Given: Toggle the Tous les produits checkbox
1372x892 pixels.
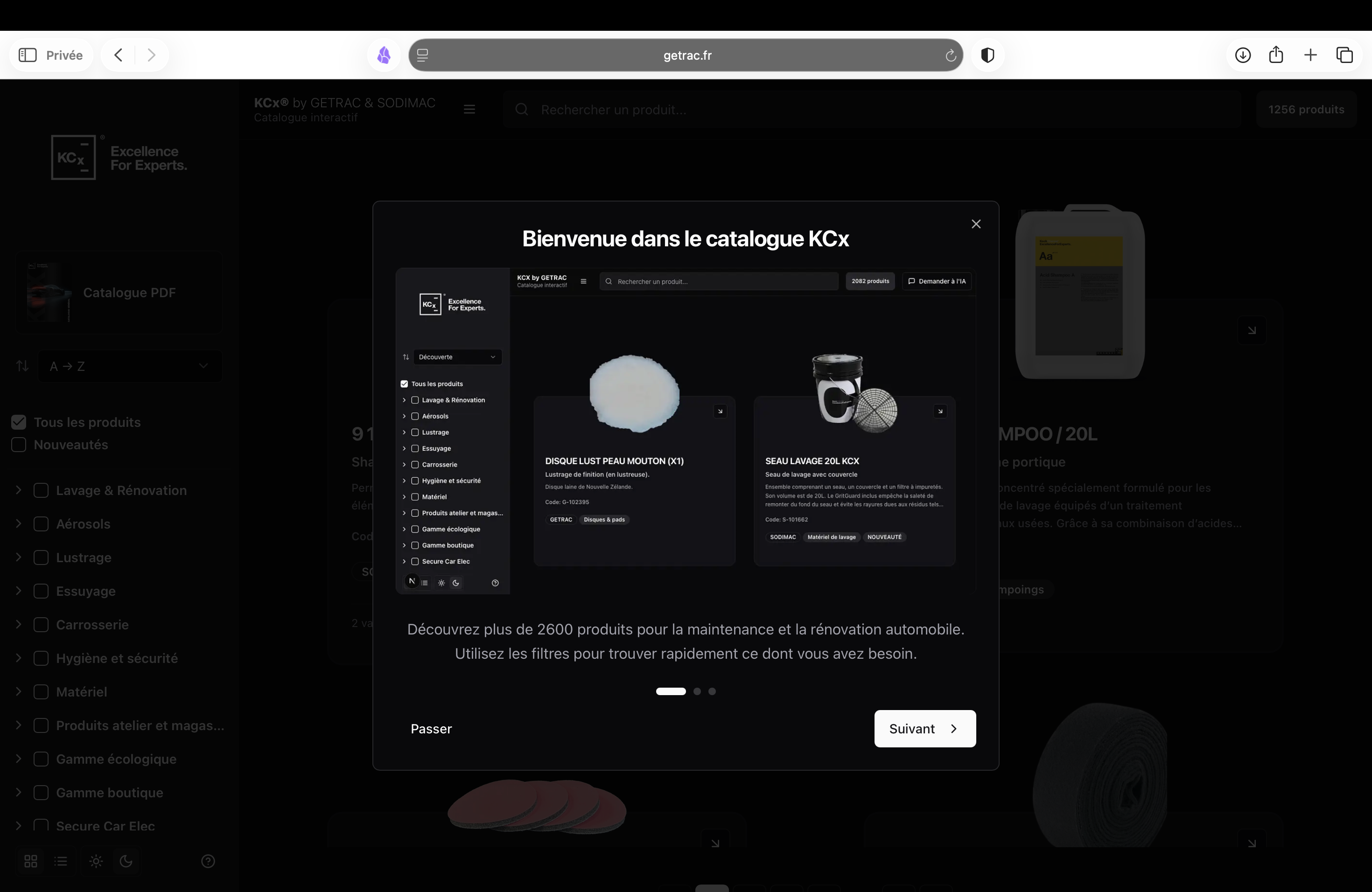Looking at the screenshot, I should click(19, 422).
